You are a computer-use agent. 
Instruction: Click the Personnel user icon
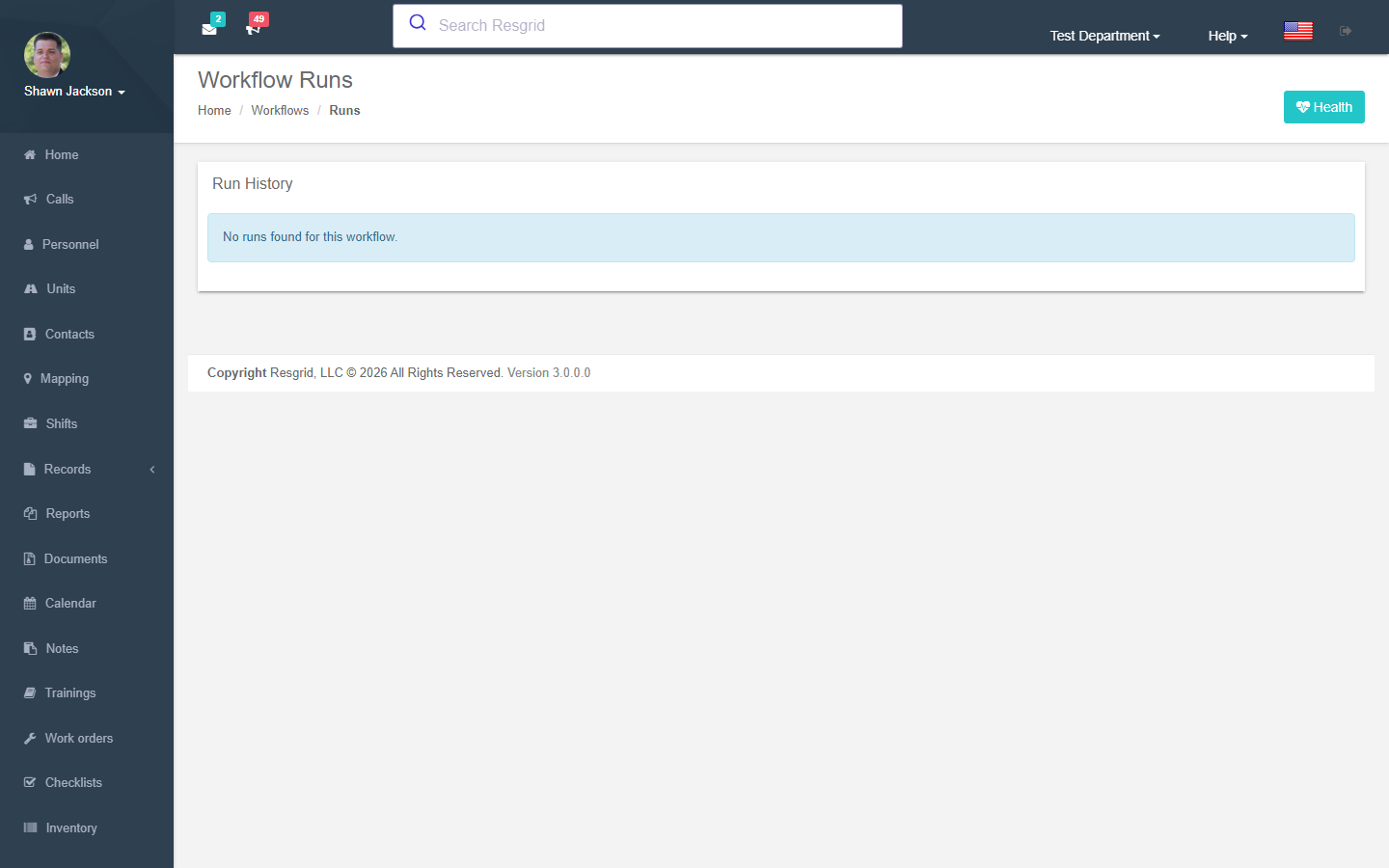29,245
